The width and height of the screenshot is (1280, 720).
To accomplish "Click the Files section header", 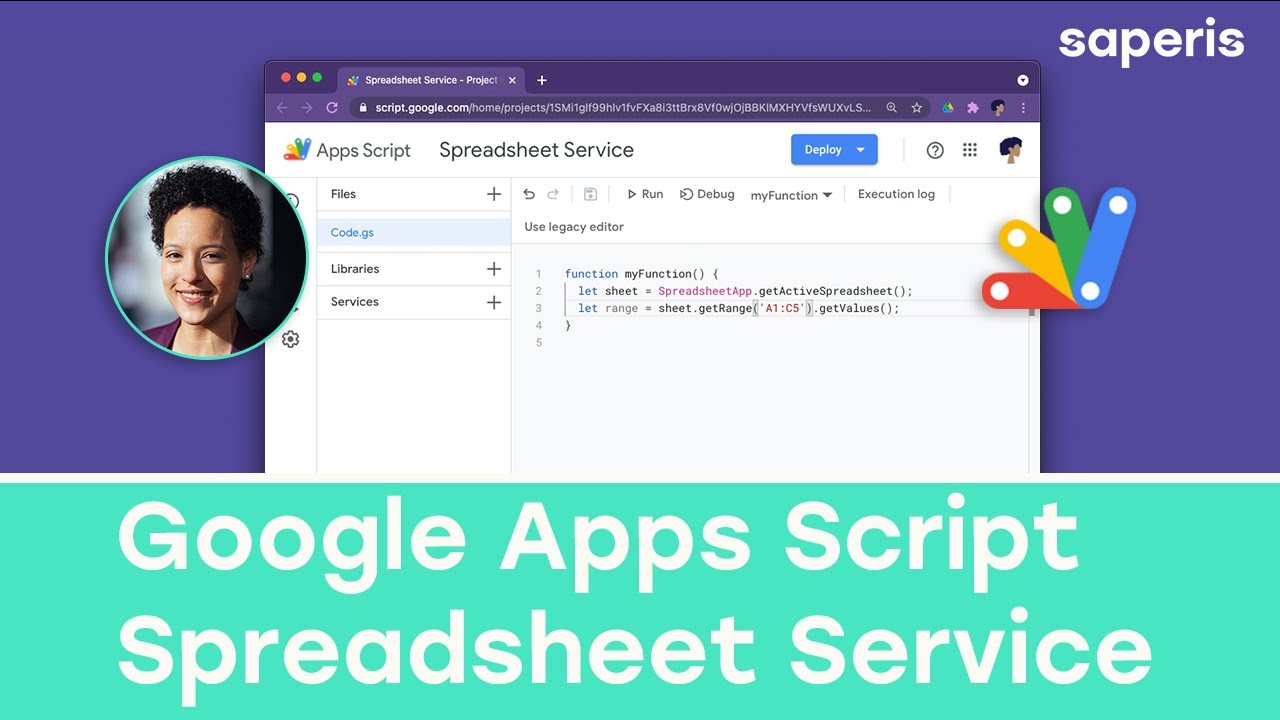I will point(343,194).
